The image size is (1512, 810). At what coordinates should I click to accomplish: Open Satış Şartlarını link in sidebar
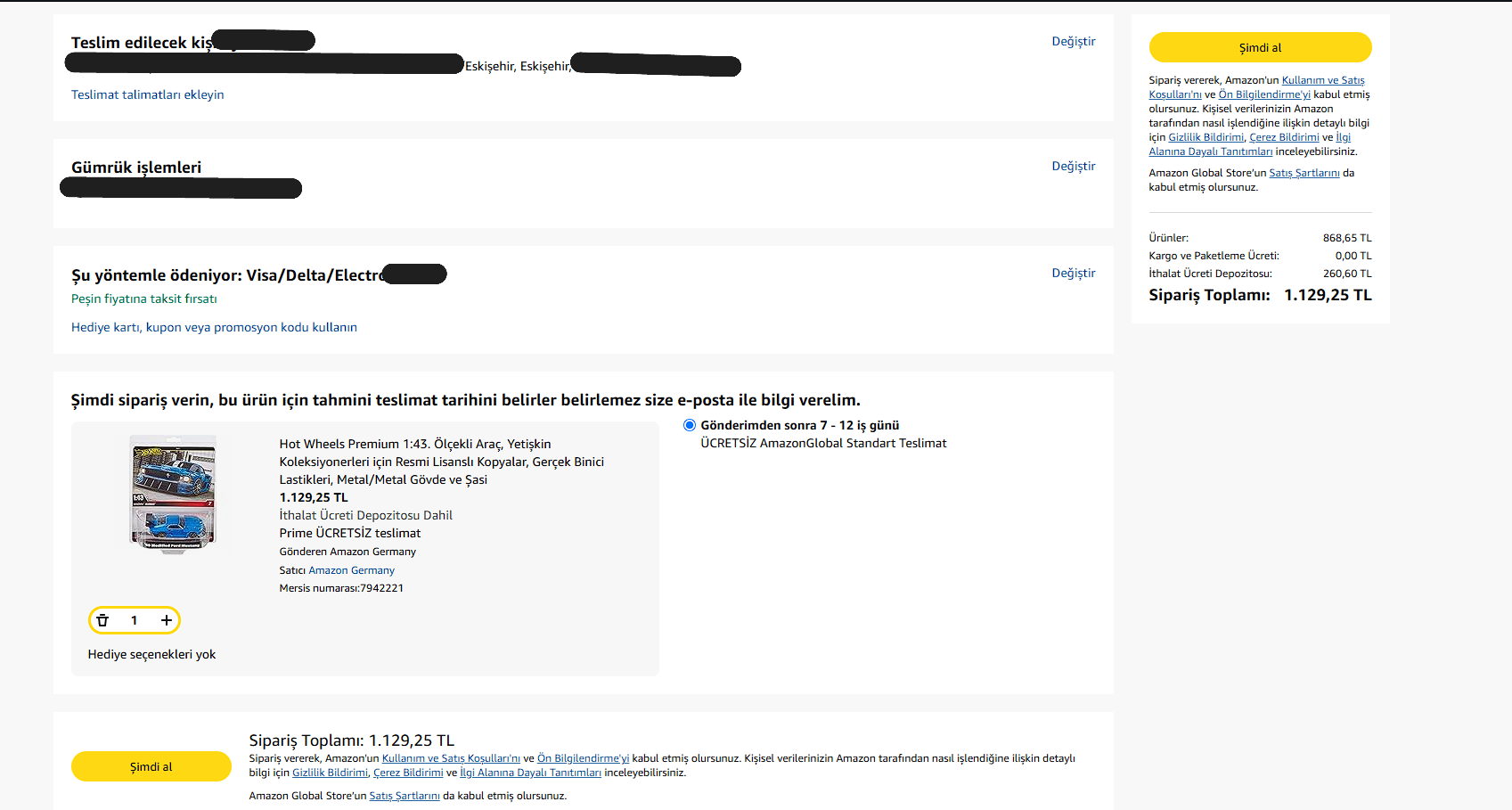point(1304,173)
